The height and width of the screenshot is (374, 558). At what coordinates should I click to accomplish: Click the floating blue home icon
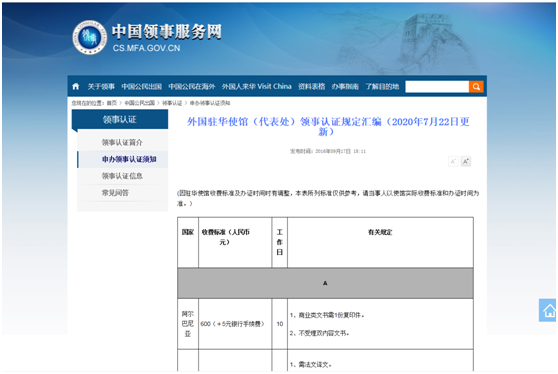(x=548, y=310)
